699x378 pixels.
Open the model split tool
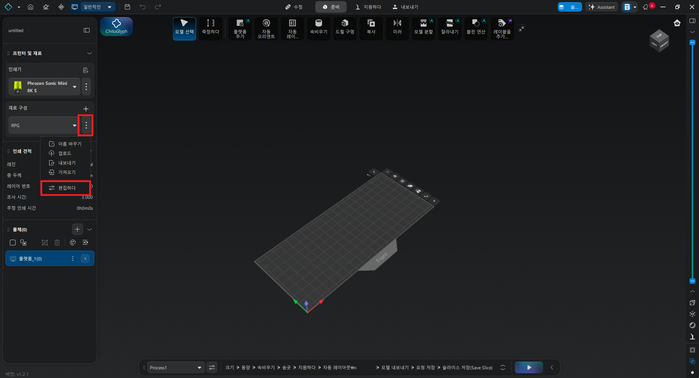coord(424,28)
